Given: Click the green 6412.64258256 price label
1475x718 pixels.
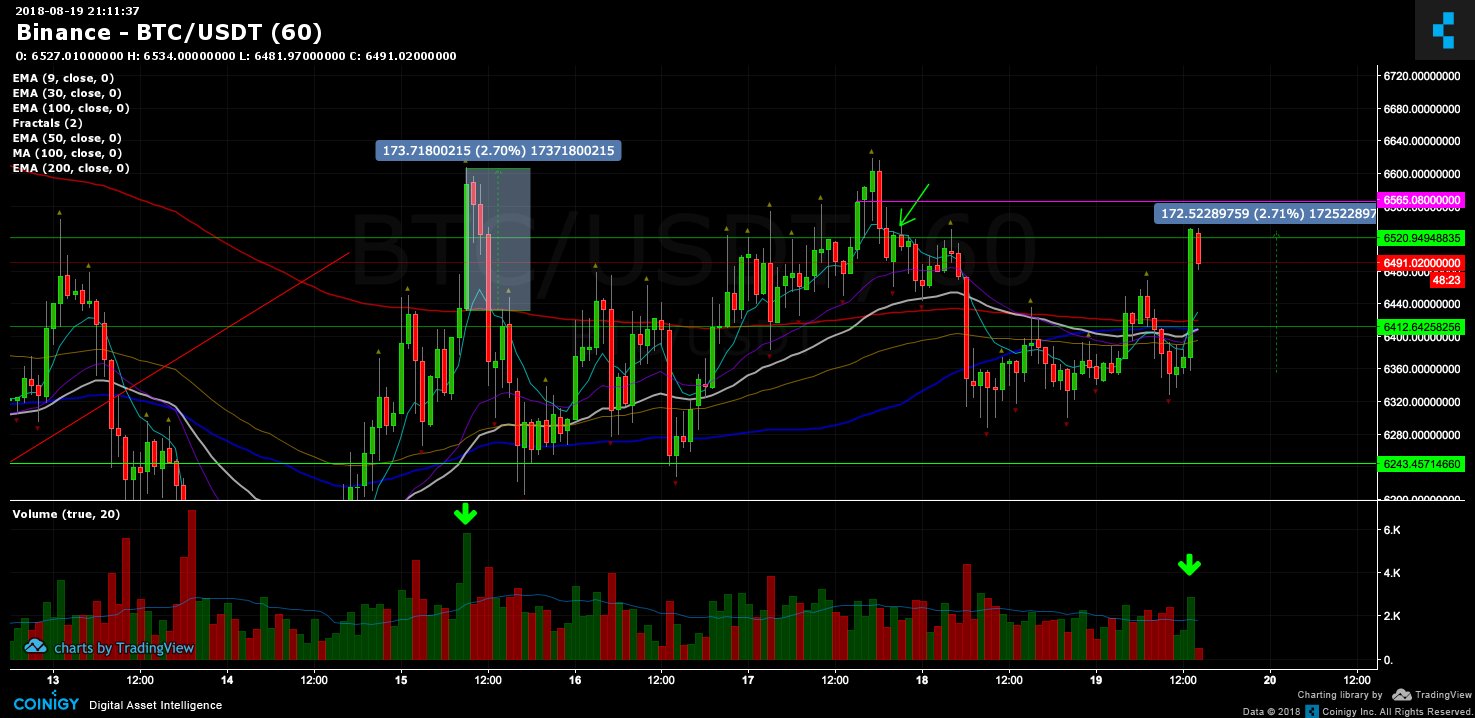Looking at the screenshot, I should 1421,327.
